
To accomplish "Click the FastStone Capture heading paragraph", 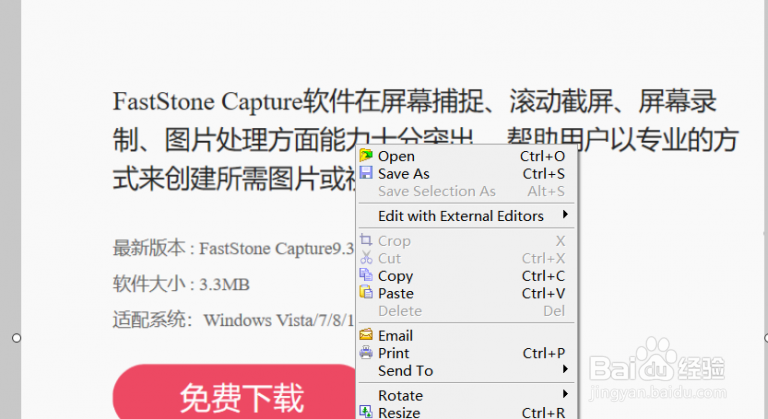I will pos(425,140).
